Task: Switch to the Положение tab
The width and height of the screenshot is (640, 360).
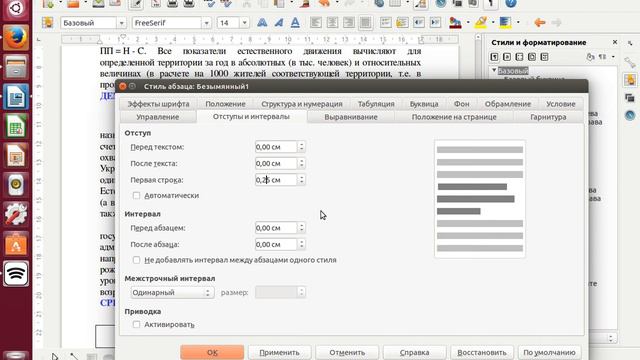Action: (x=225, y=104)
